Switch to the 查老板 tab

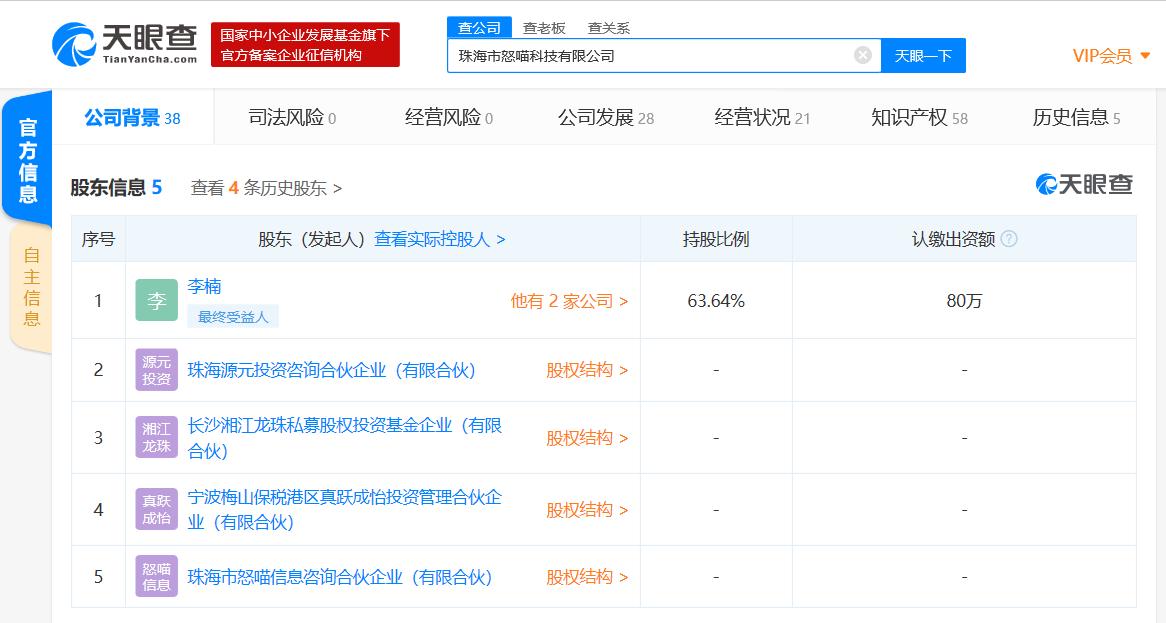[545, 27]
